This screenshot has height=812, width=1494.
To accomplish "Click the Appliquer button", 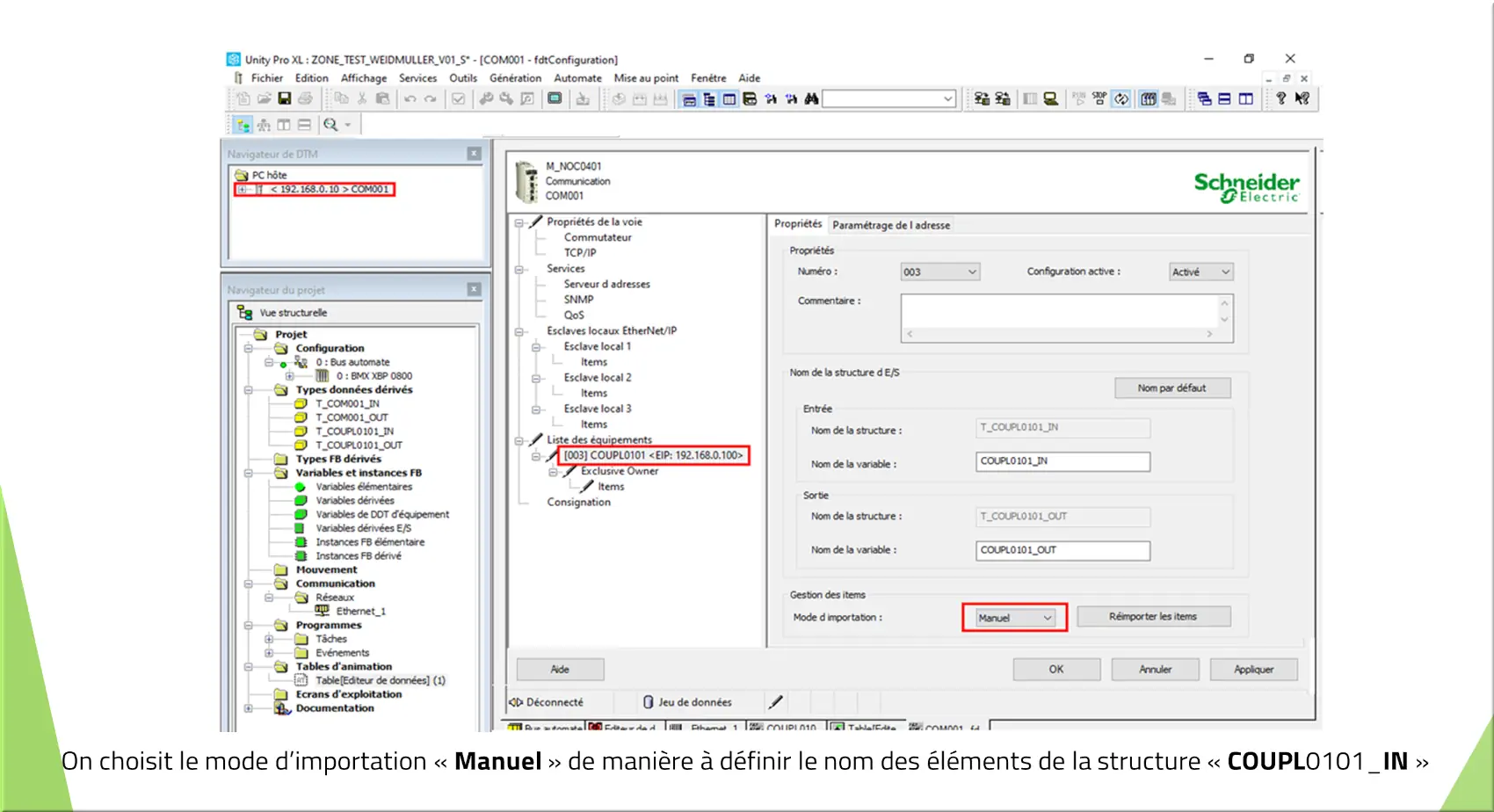I will pyautogui.click(x=1253, y=670).
